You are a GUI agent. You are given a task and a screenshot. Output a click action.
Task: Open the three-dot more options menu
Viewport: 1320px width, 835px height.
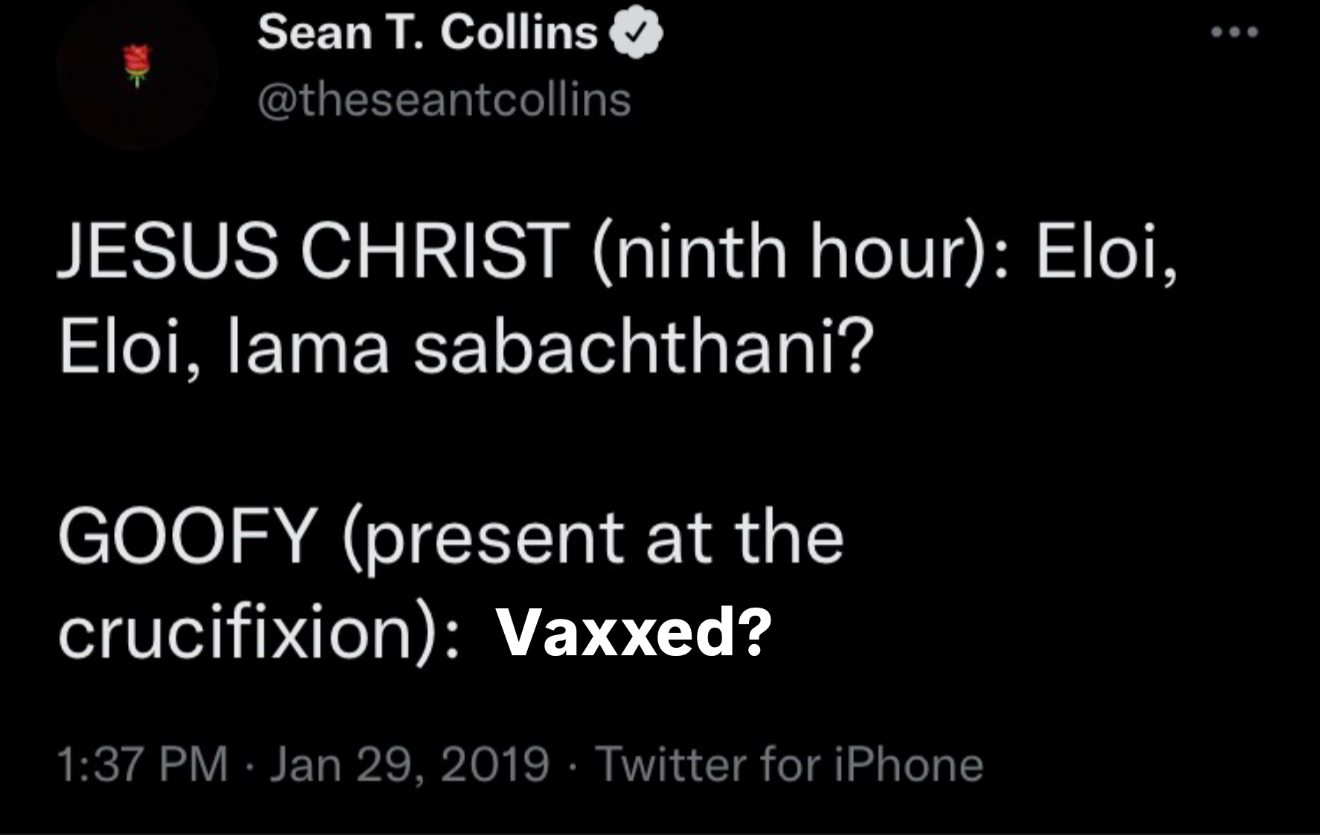(1234, 32)
